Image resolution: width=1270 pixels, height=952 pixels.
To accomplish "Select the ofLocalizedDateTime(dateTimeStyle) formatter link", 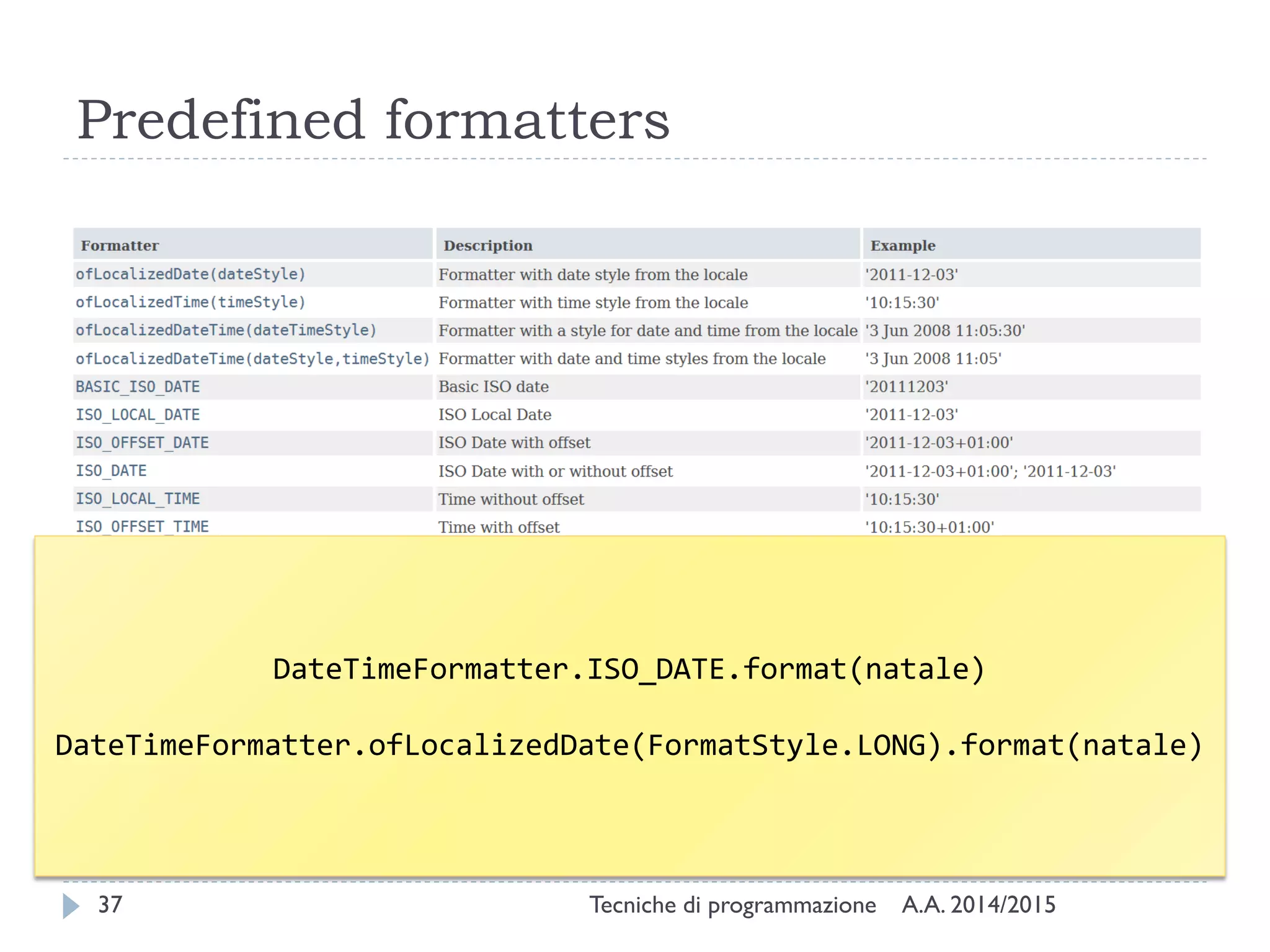I will point(226,330).
